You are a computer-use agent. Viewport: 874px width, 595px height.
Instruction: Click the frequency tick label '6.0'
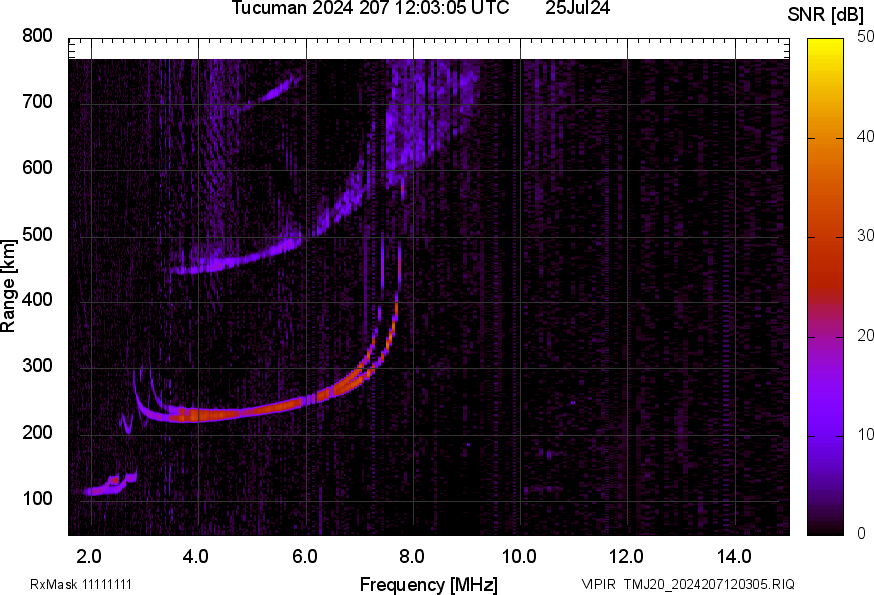(304, 556)
